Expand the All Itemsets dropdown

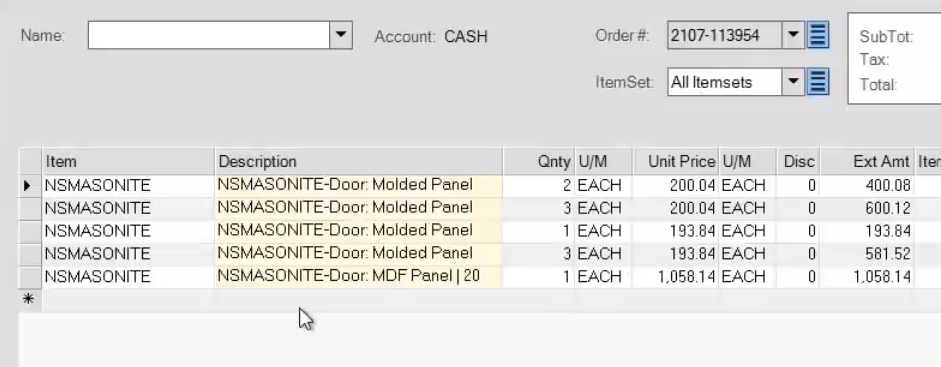[793, 82]
